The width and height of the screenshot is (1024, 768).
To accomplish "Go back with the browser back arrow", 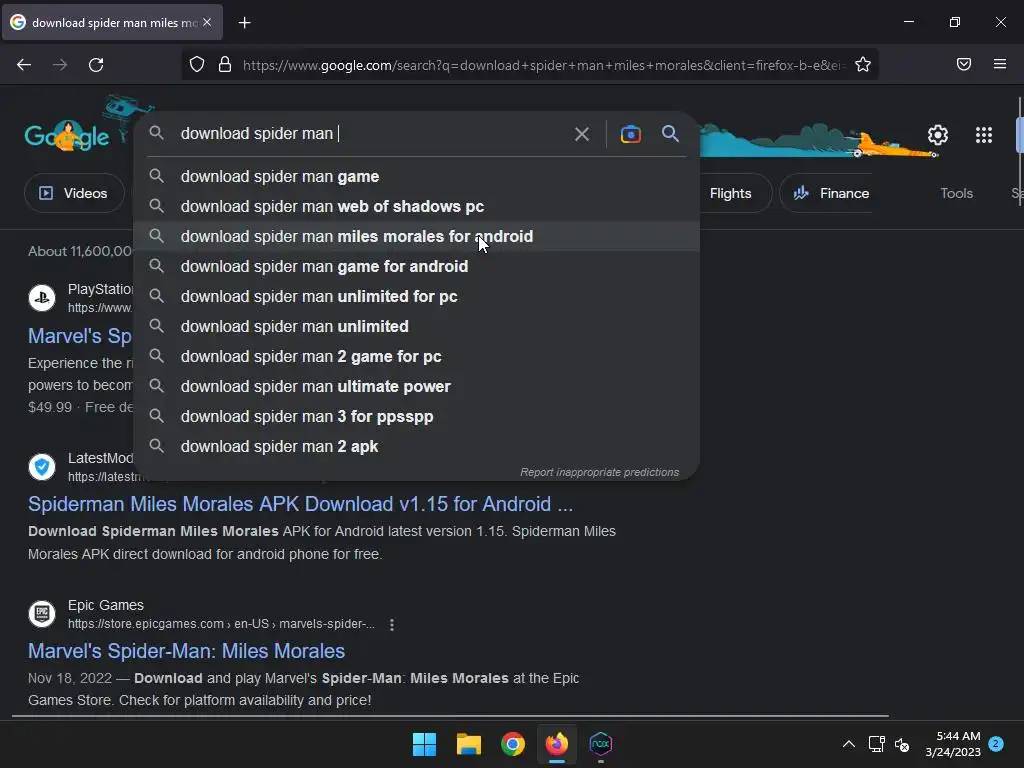I will point(24,65).
